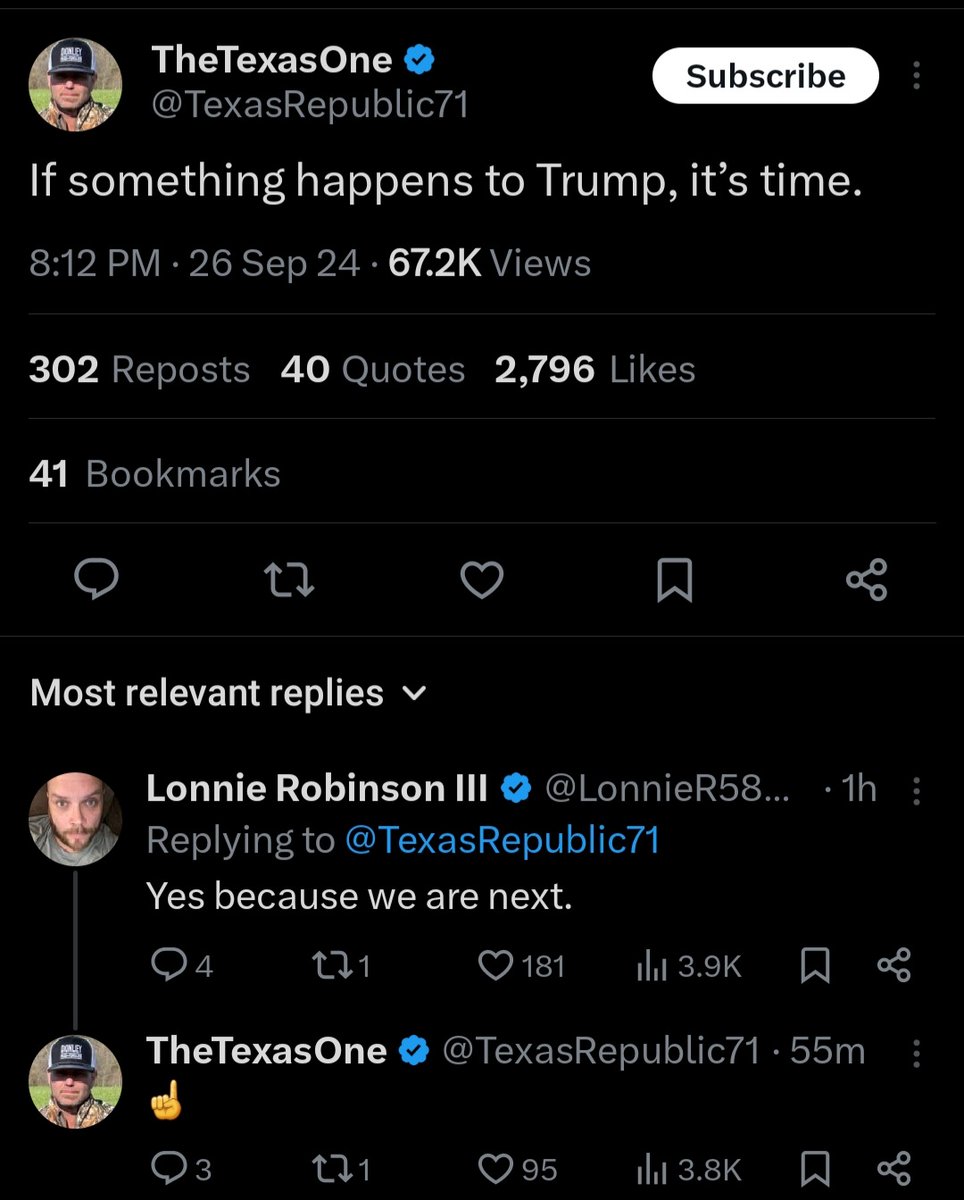Bookmark Lonnie Robinson III's reply
This screenshot has width=964, height=1200.
[x=816, y=965]
